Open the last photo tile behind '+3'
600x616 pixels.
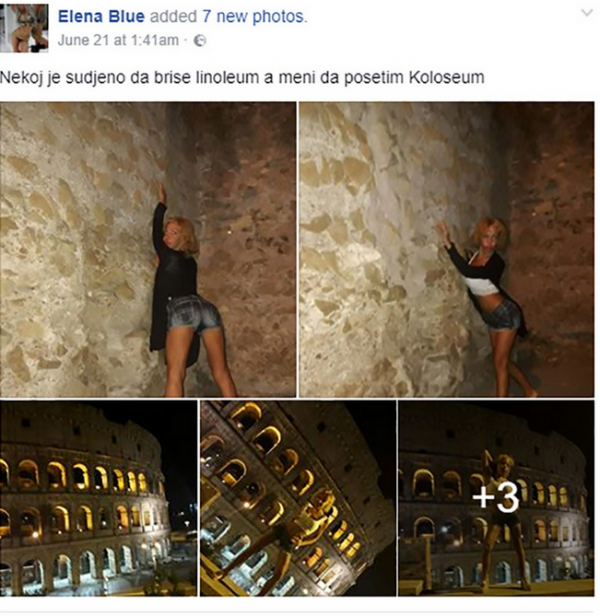(x=496, y=498)
